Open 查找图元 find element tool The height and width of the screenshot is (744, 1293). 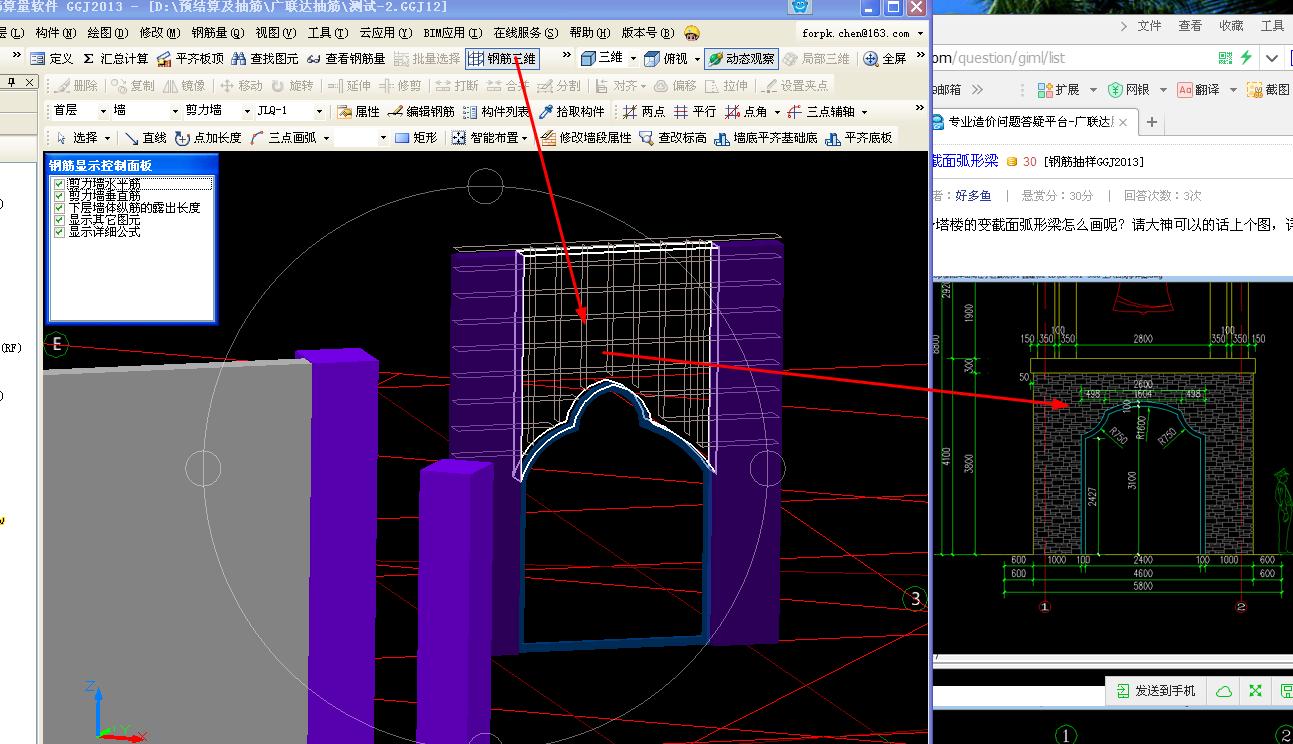(x=265, y=59)
